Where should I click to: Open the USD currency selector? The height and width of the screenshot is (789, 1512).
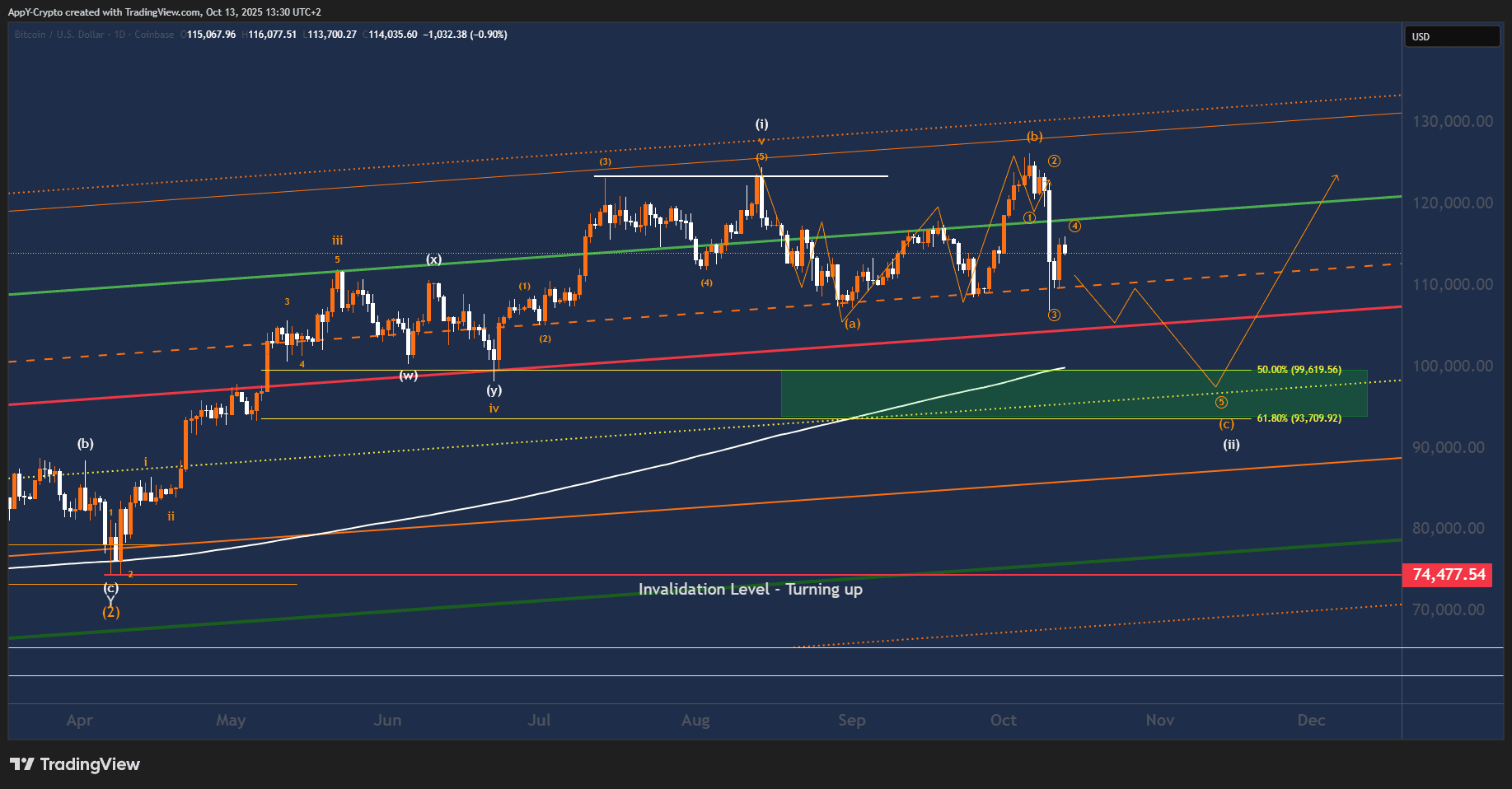click(x=1451, y=36)
